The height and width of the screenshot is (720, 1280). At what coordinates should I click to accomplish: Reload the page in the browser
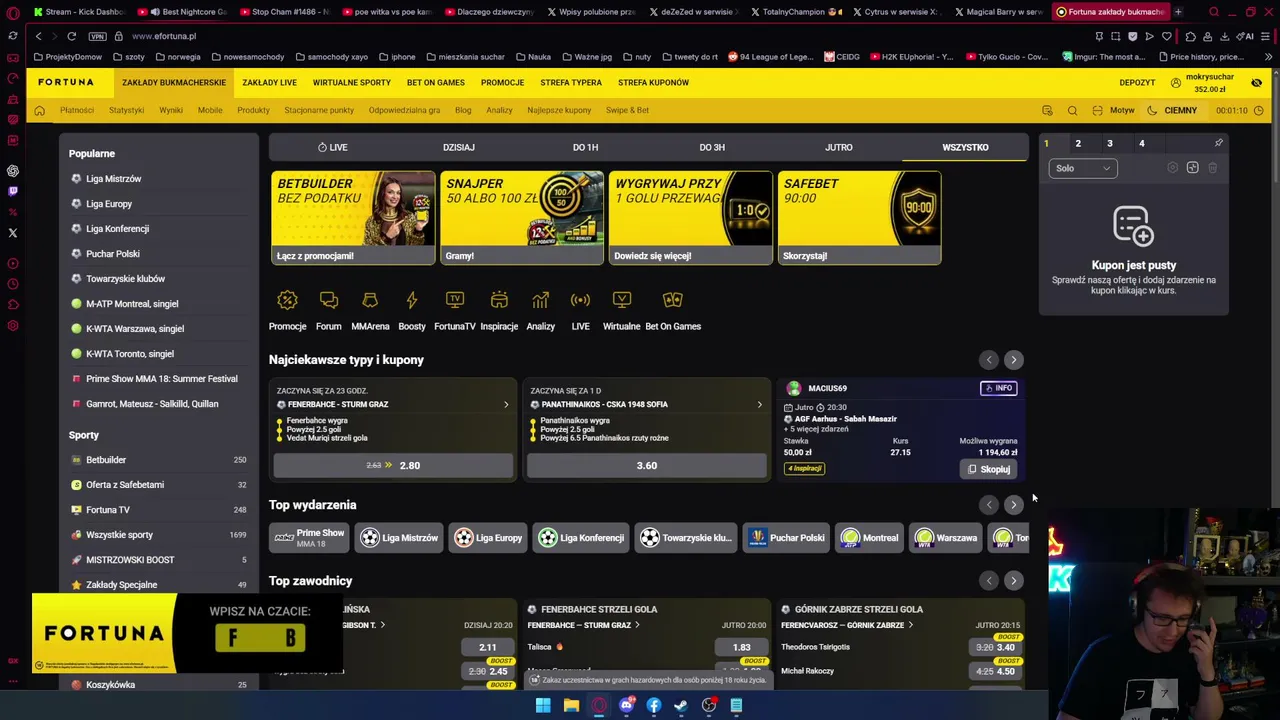71,36
